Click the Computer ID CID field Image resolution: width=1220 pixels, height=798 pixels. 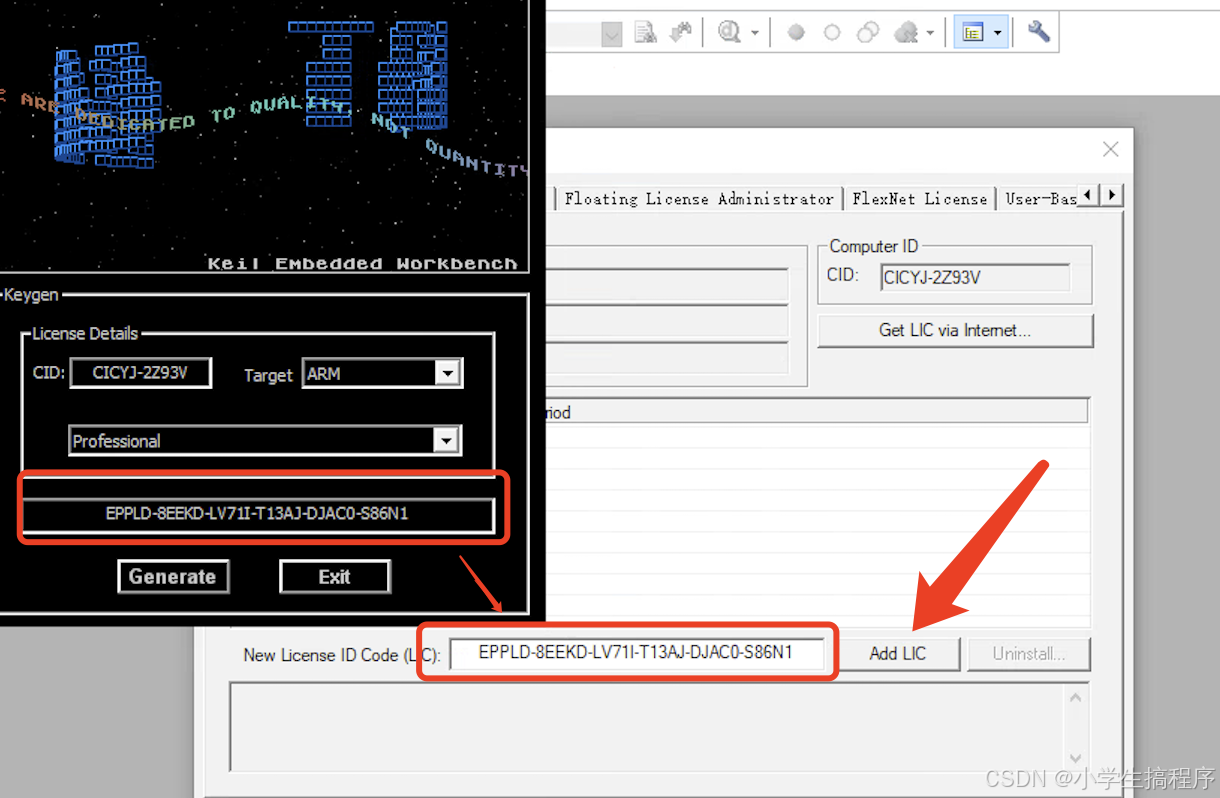pos(975,278)
